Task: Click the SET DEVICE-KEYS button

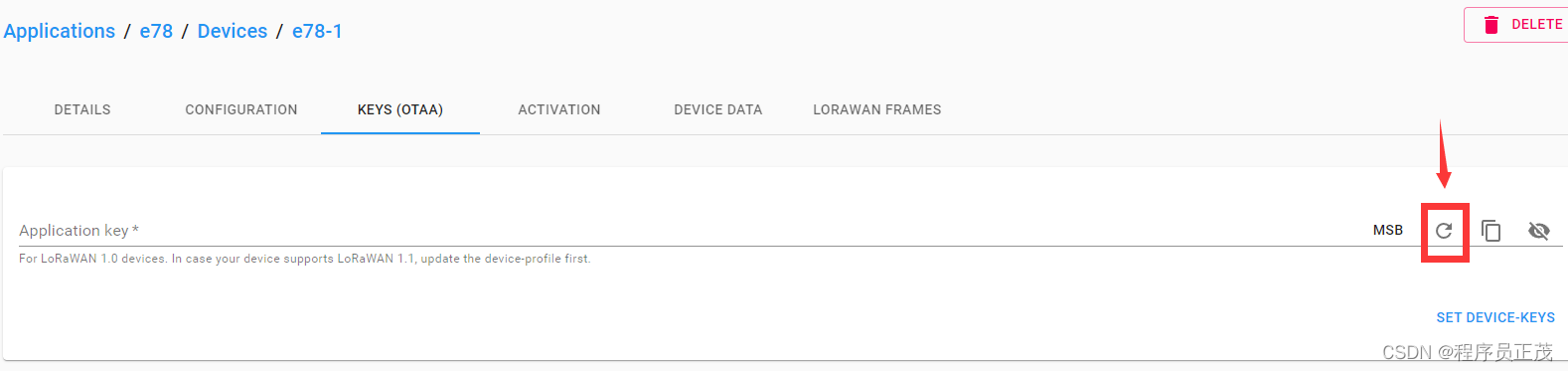Action: coord(1495,317)
